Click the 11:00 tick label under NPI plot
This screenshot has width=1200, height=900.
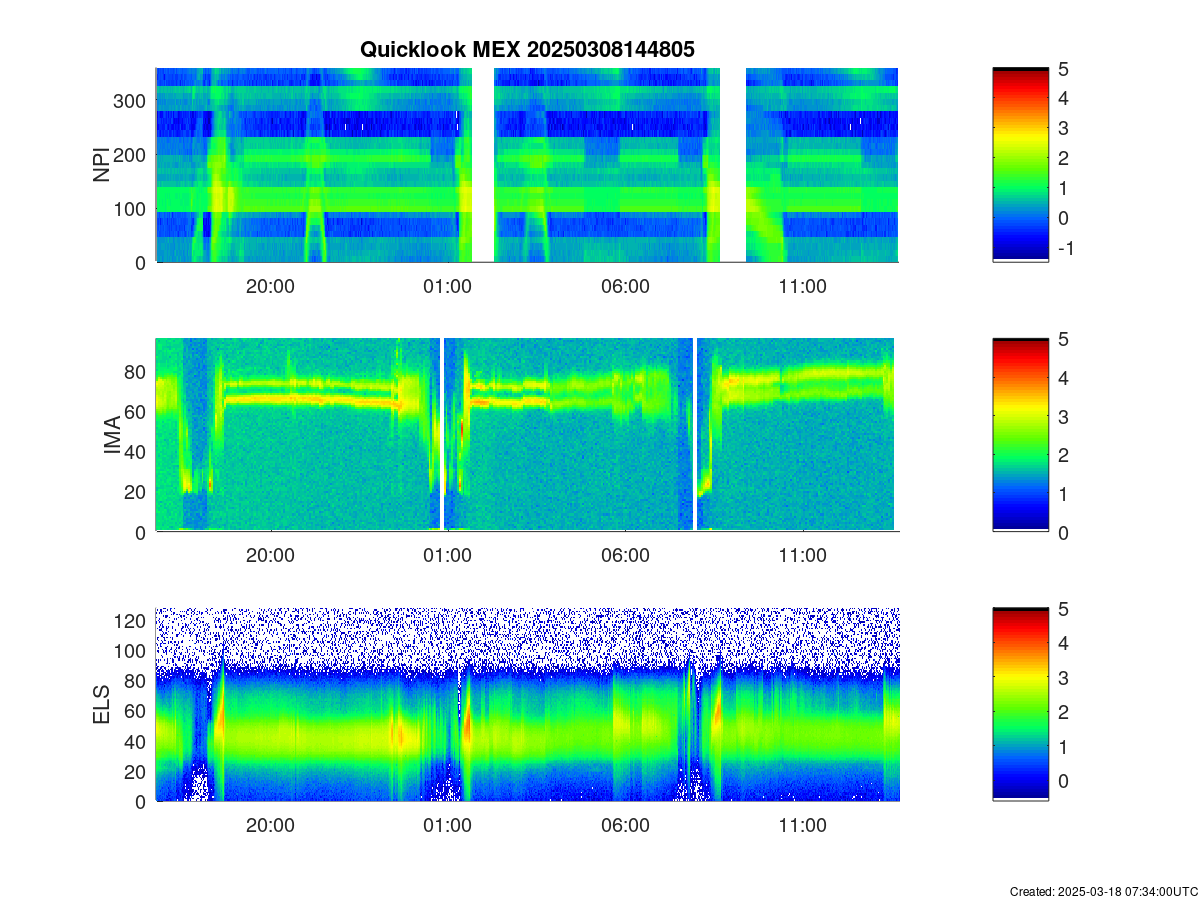tap(802, 287)
